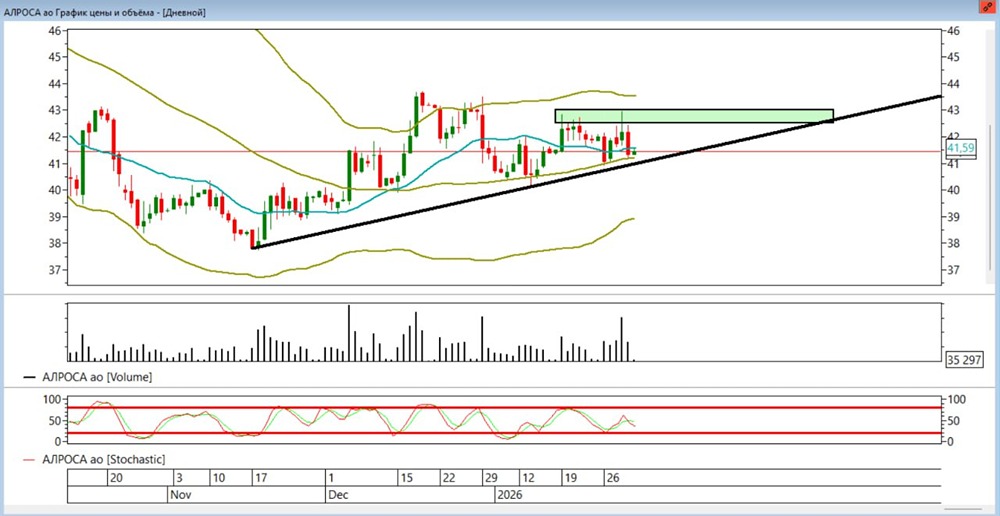Click the 22 date label on time axis
Image resolution: width=1000 pixels, height=516 pixels.
(x=448, y=478)
